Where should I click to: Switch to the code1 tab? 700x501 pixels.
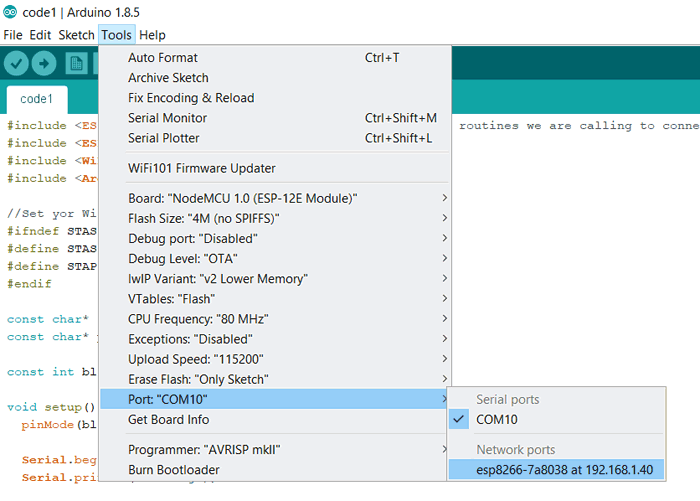coord(37,99)
